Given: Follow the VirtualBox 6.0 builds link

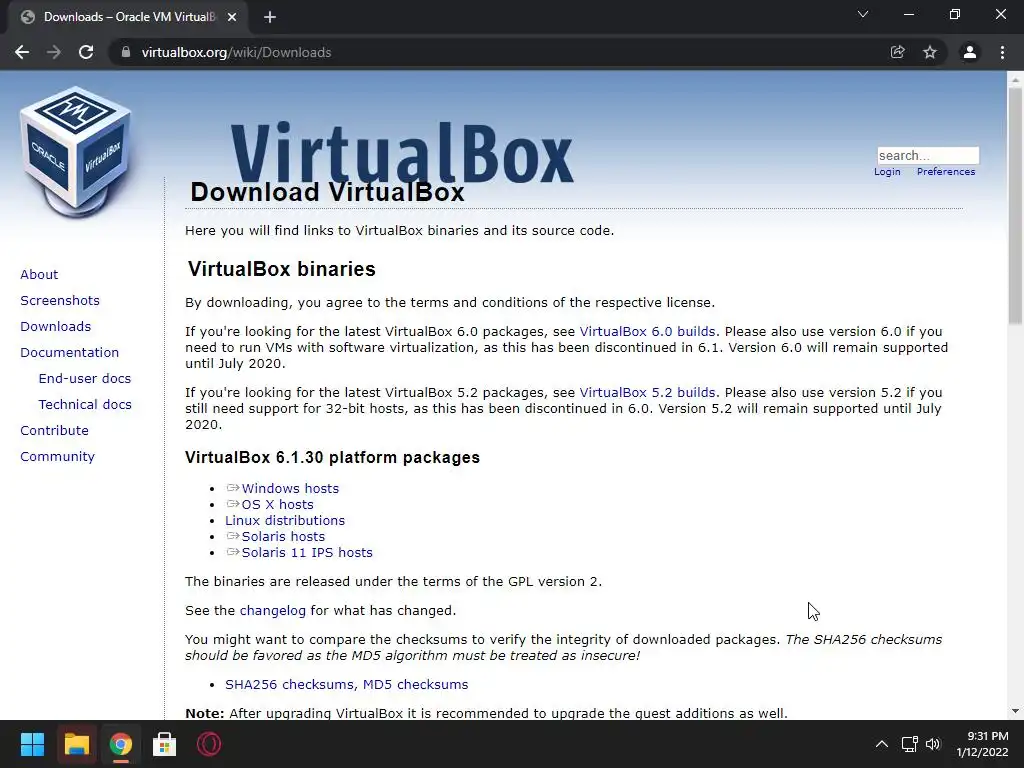Looking at the screenshot, I should point(647,332).
